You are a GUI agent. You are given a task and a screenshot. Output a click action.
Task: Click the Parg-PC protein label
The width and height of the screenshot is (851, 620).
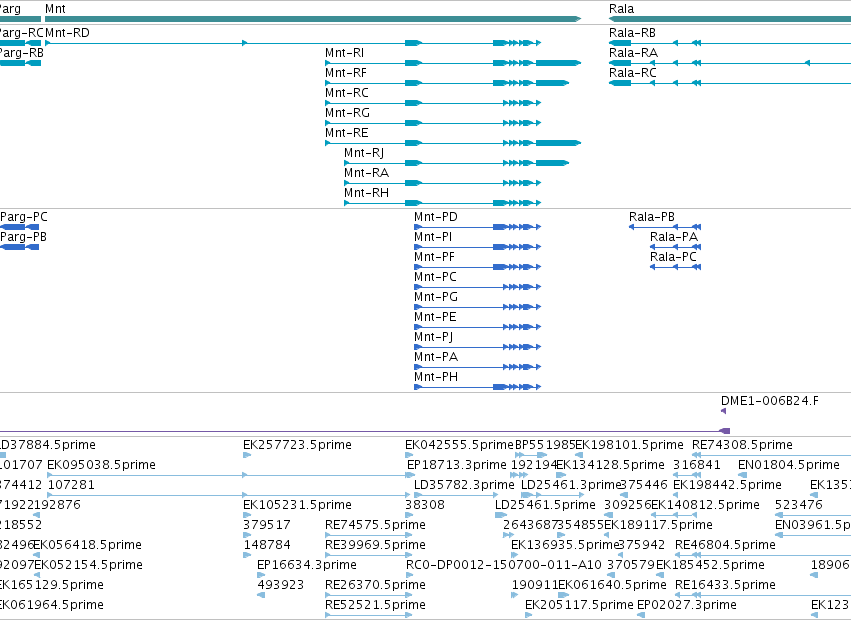coord(24,217)
